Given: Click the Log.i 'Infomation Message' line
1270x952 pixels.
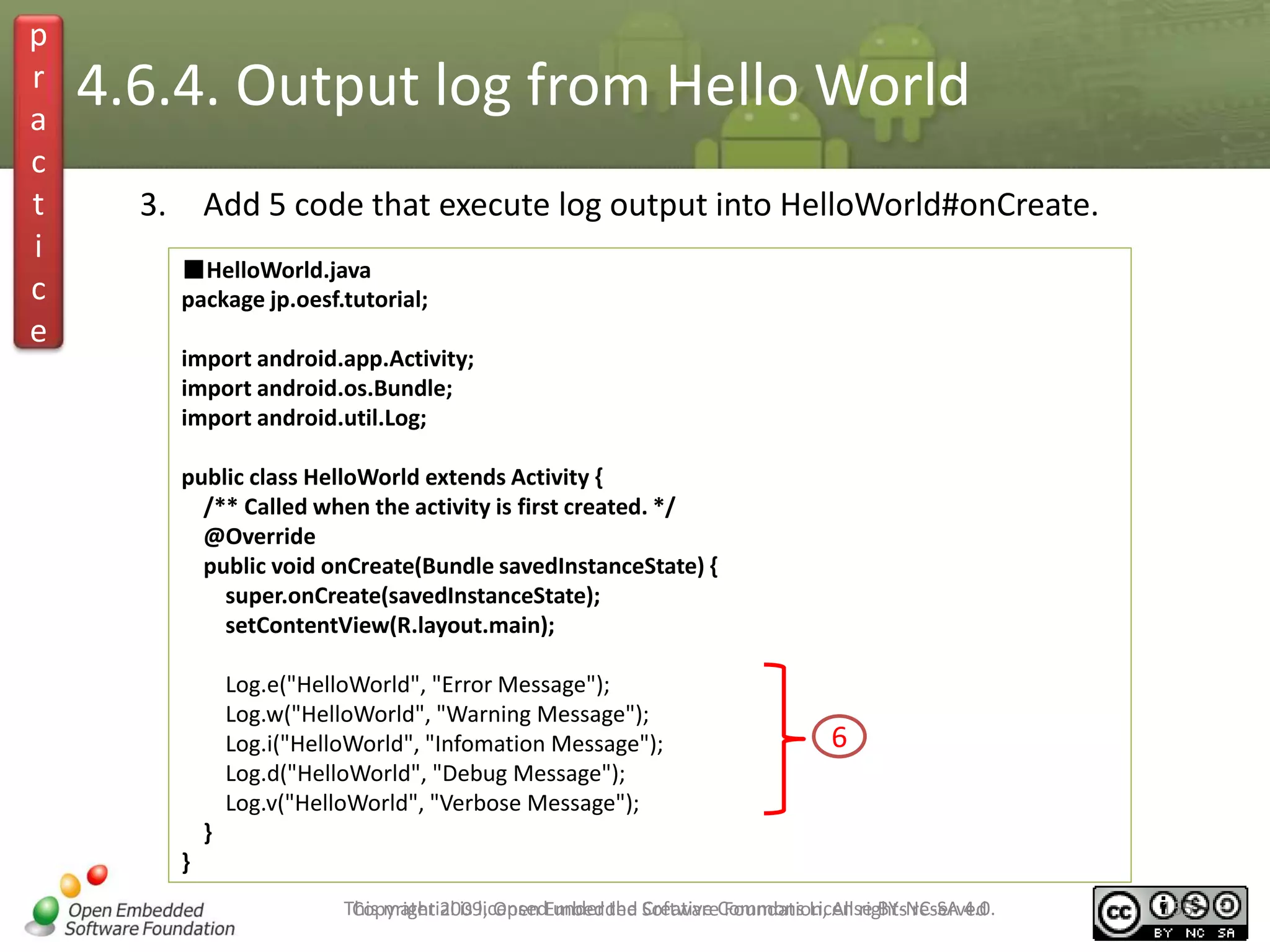Looking at the screenshot, I should [445, 744].
